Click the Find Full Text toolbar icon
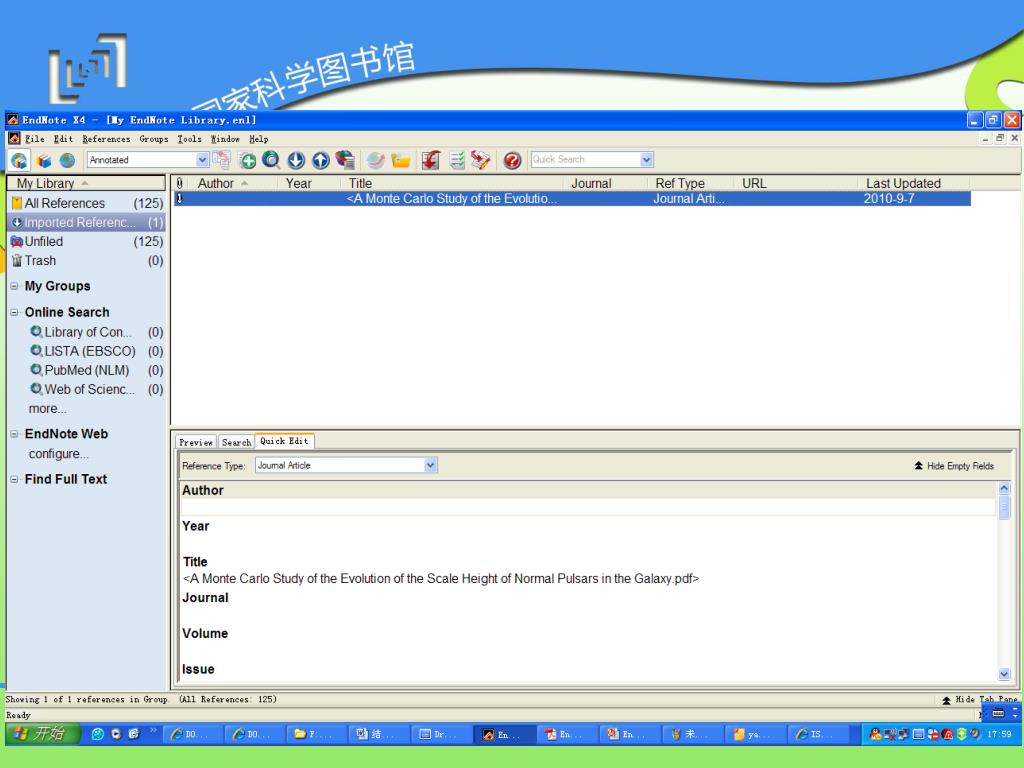Image resolution: width=1024 pixels, height=768 pixels. (345, 160)
